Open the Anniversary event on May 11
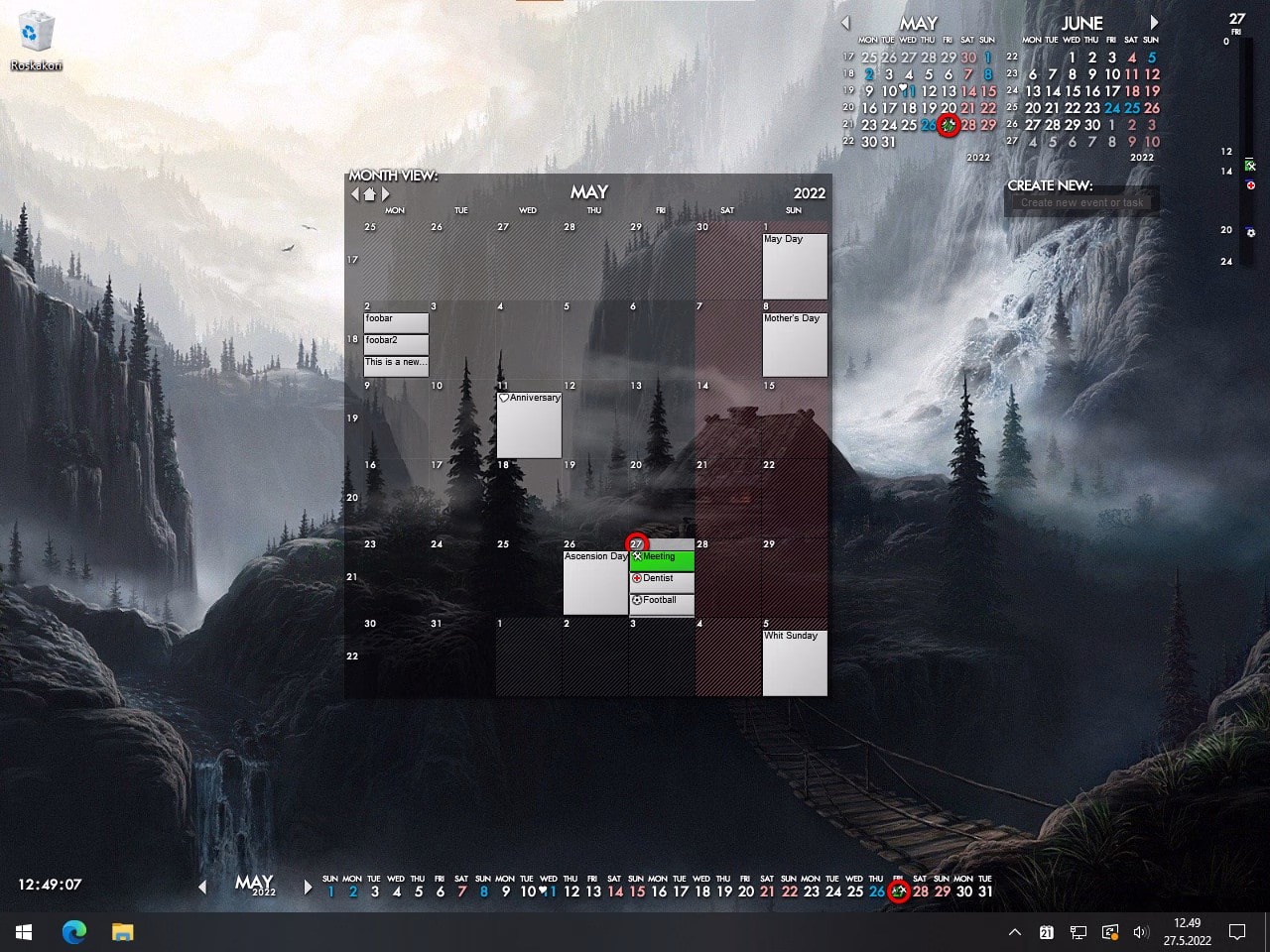 [x=529, y=424]
